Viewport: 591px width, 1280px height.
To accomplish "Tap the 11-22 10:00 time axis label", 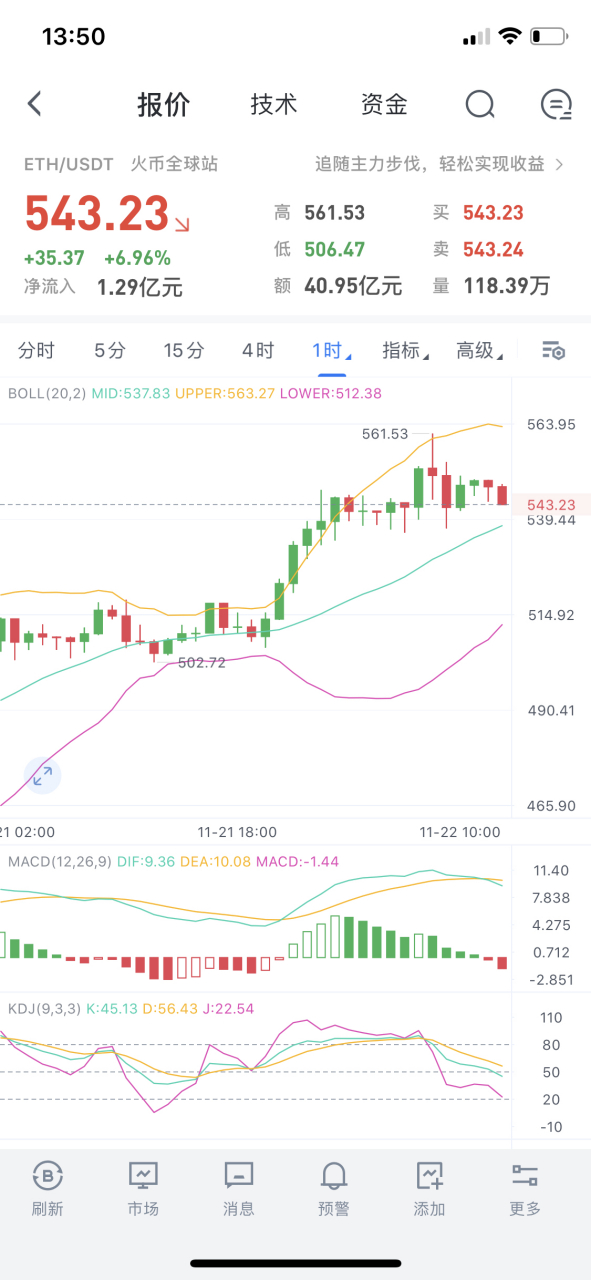I will point(460,832).
